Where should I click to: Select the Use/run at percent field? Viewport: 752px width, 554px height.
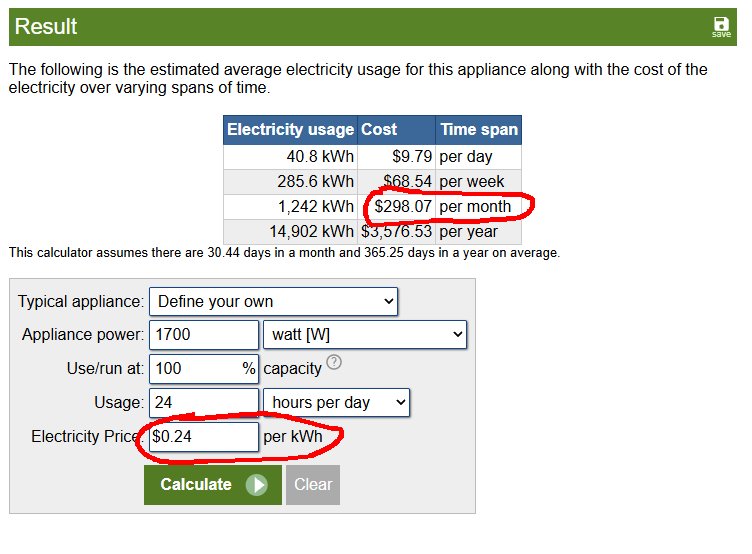point(195,368)
